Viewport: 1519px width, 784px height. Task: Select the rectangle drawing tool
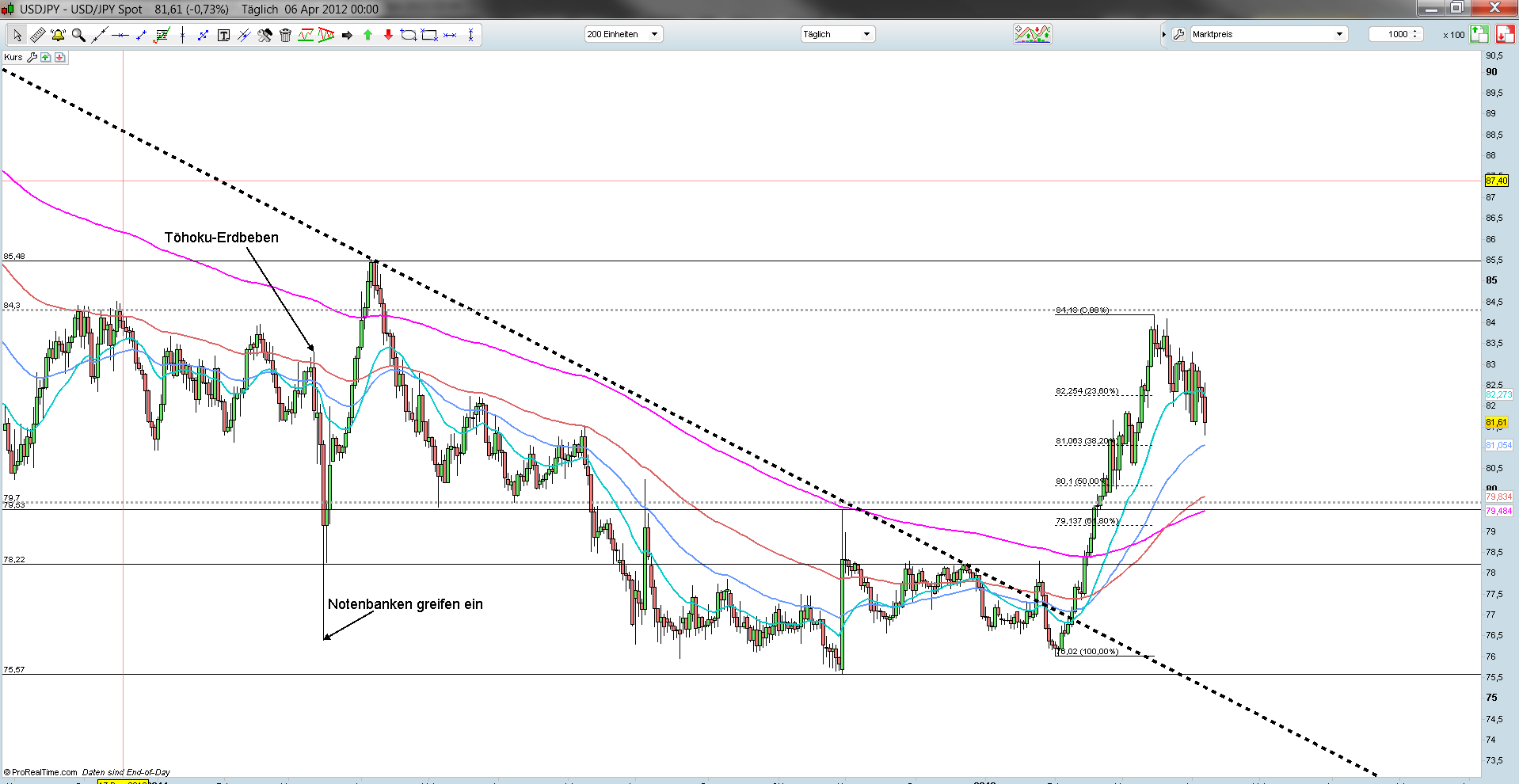(429, 35)
